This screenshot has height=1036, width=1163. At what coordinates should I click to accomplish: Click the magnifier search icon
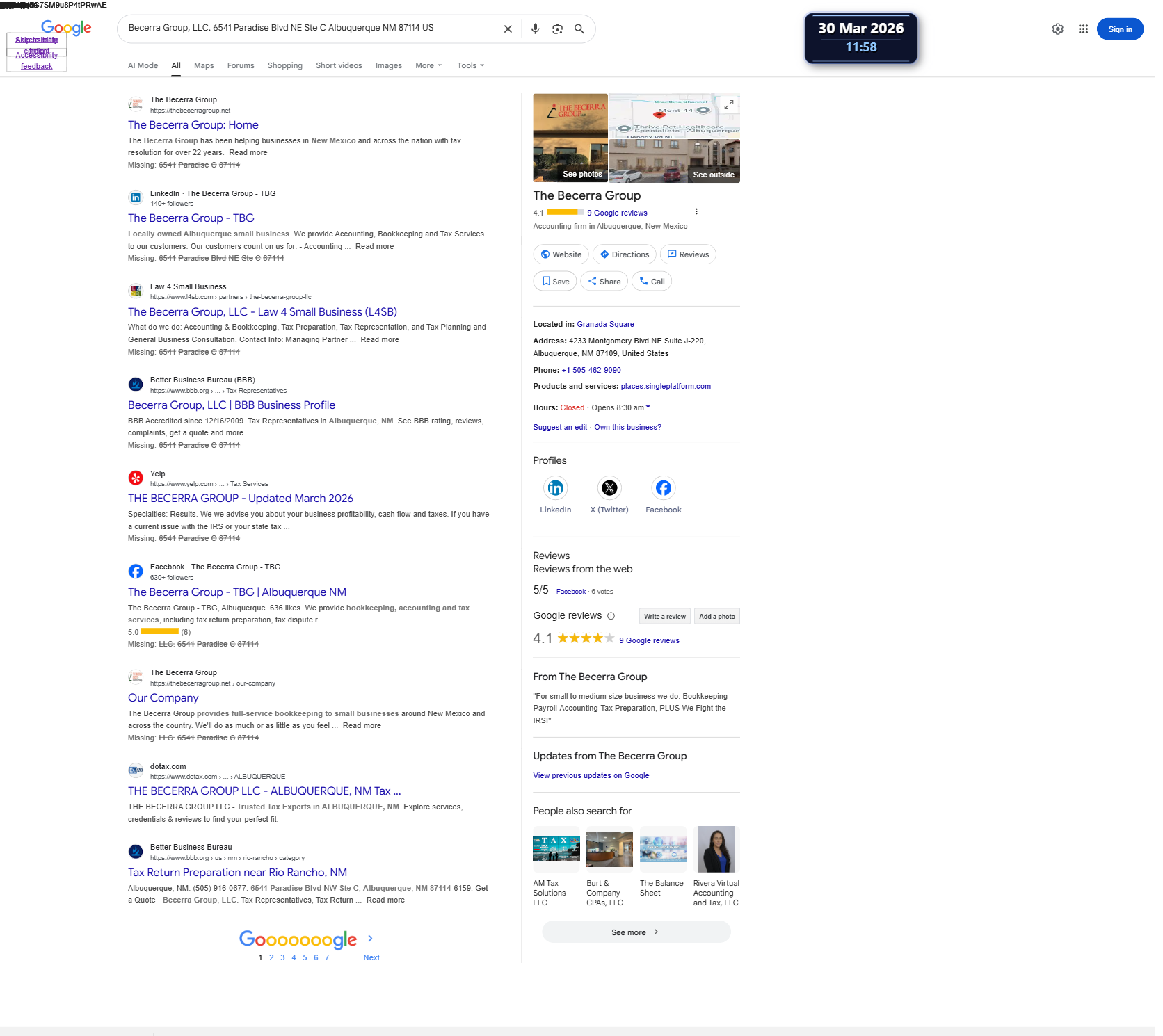click(x=579, y=29)
